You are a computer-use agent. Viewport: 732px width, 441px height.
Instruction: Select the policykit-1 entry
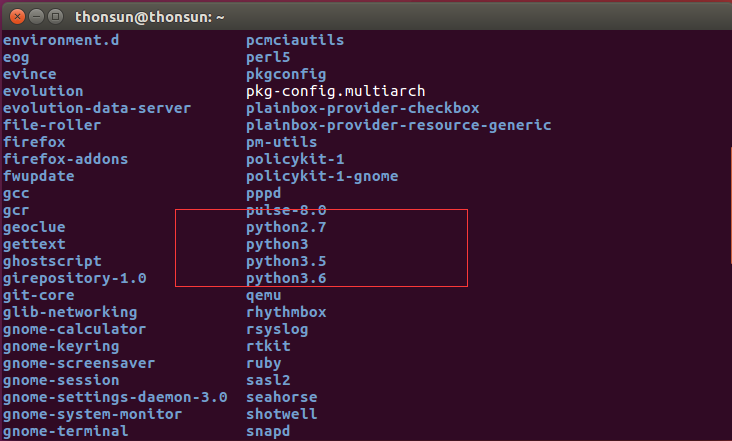[x=295, y=159]
